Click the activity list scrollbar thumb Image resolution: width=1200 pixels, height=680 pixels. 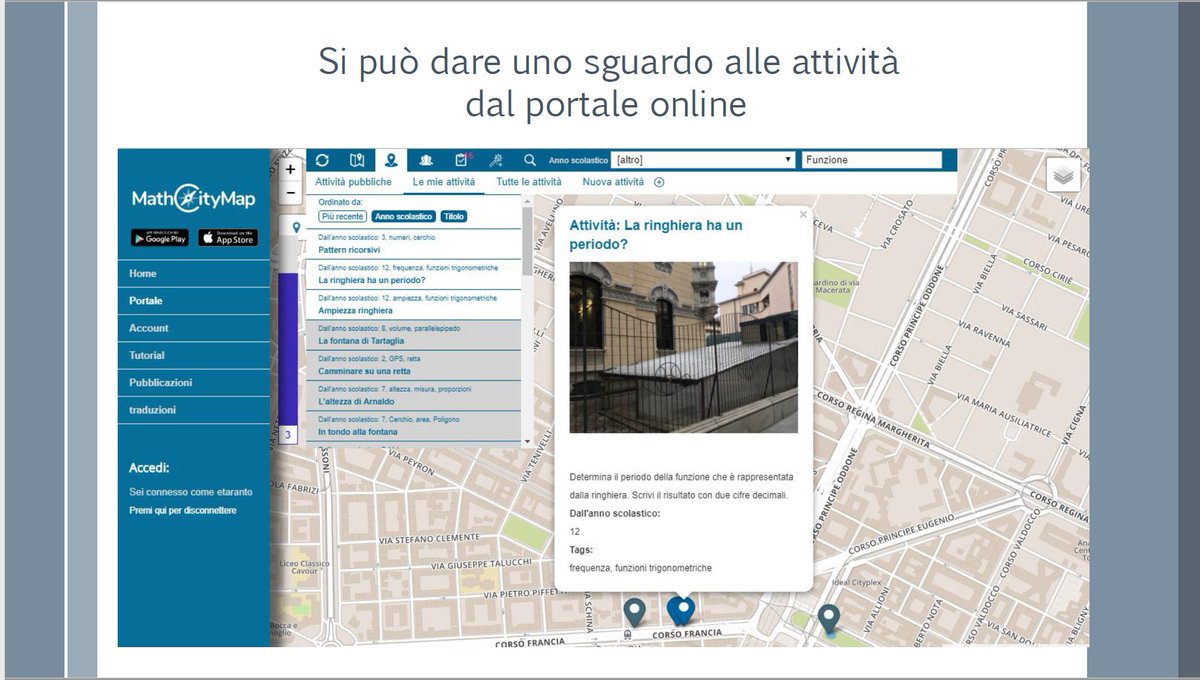pos(527,241)
